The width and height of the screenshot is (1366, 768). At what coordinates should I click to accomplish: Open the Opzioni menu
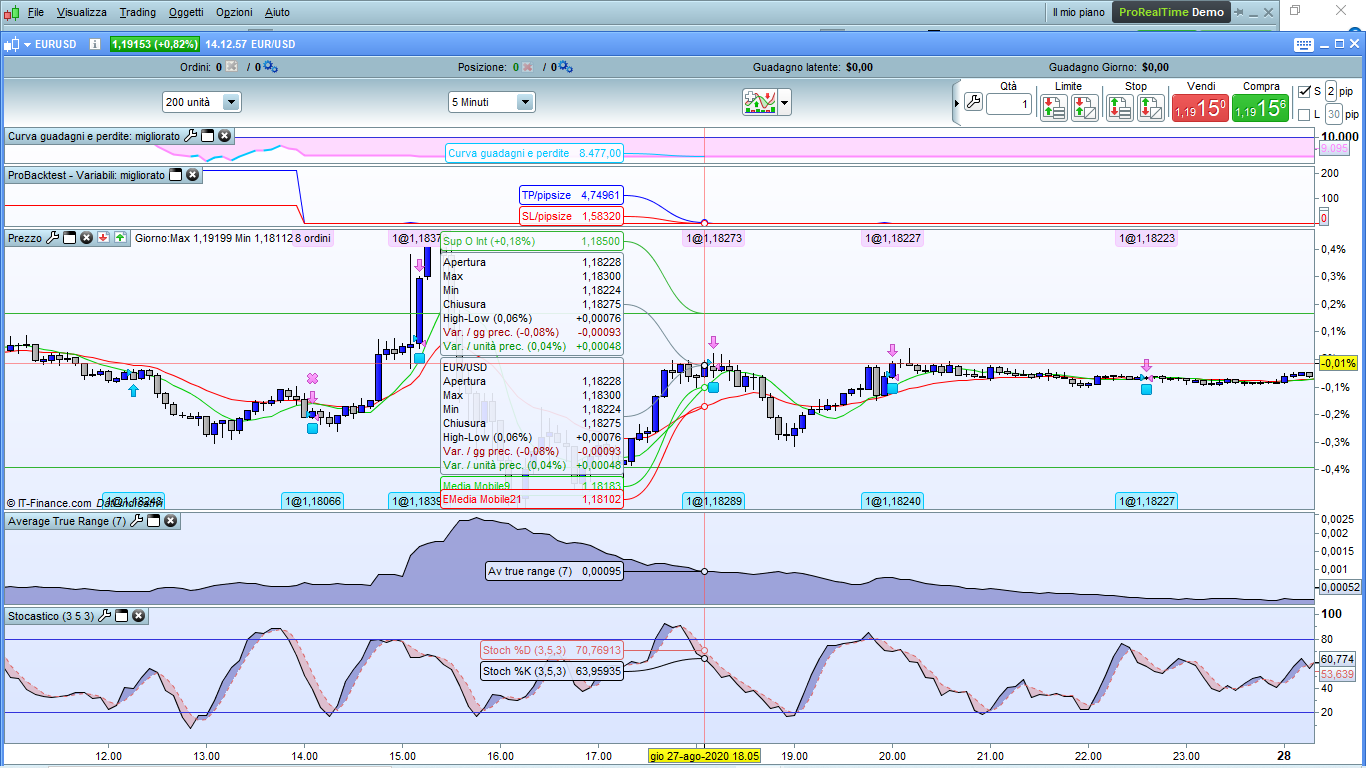point(234,12)
